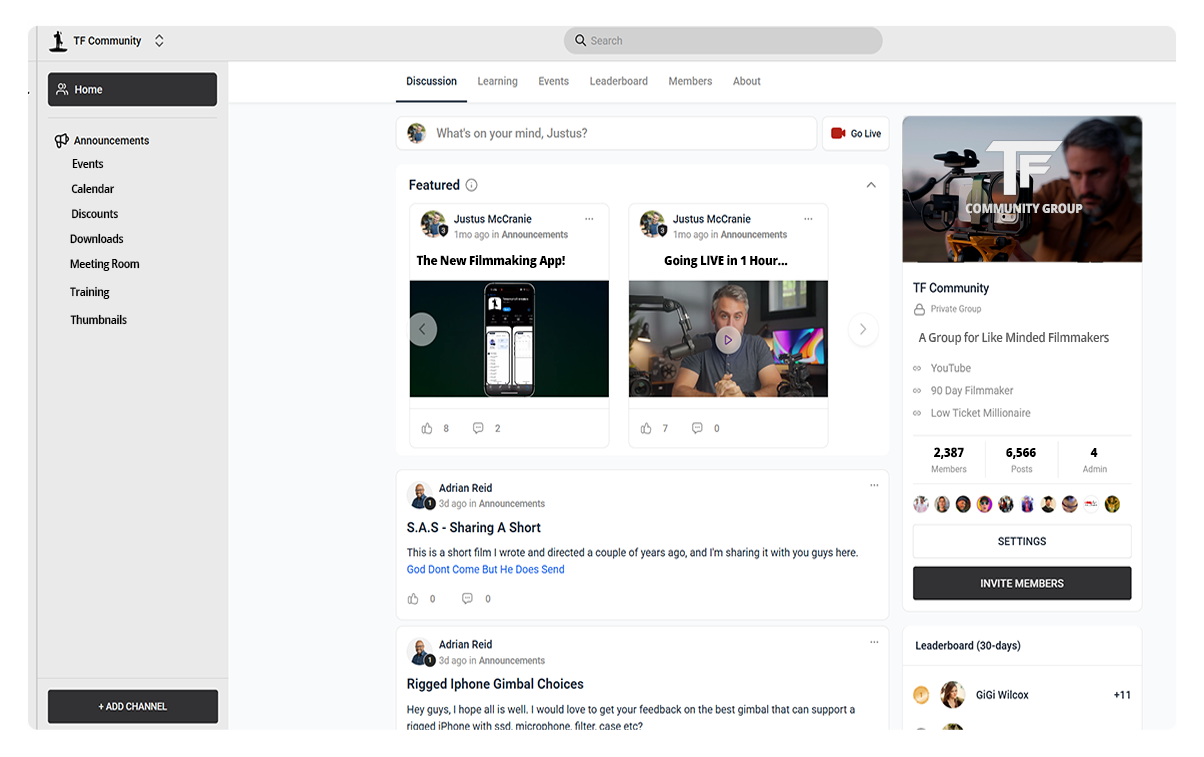Open the Learning tab
The image size is (1204, 757).
tap(497, 81)
